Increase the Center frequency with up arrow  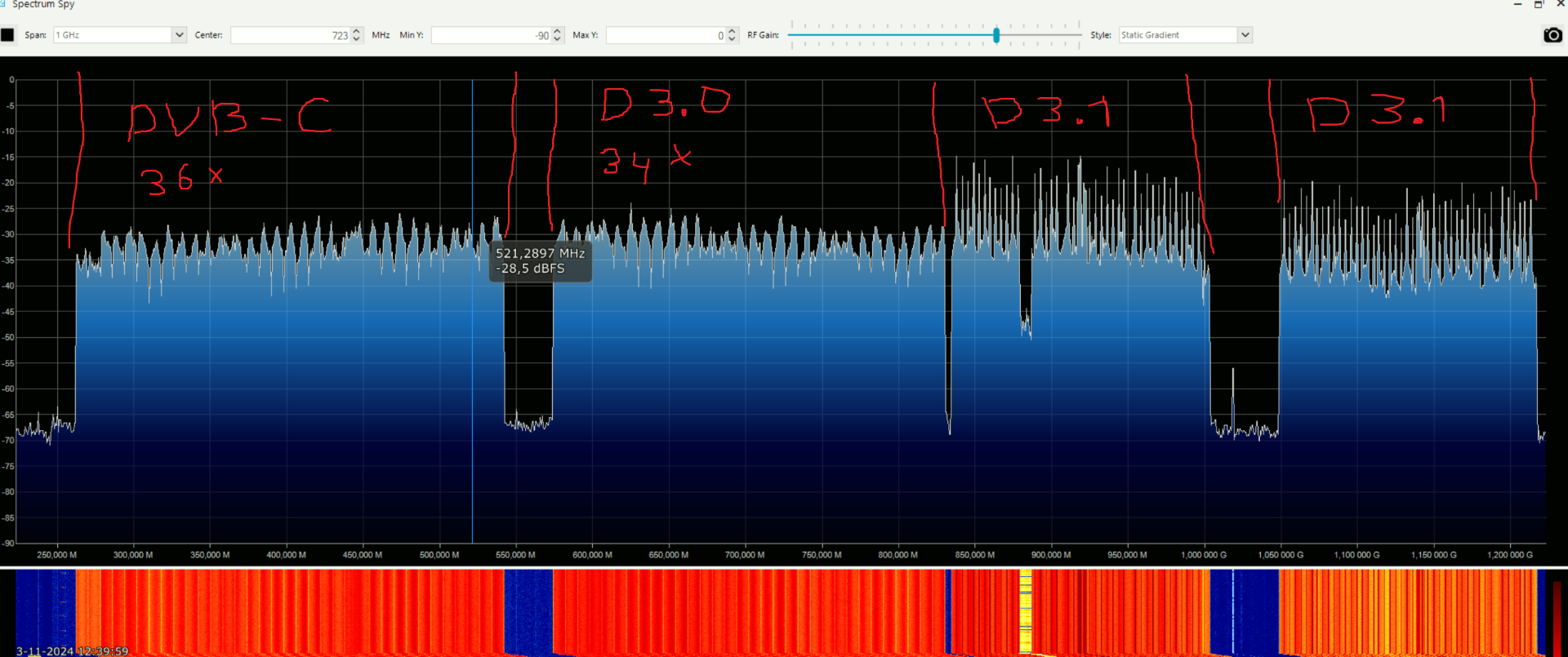(x=356, y=31)
